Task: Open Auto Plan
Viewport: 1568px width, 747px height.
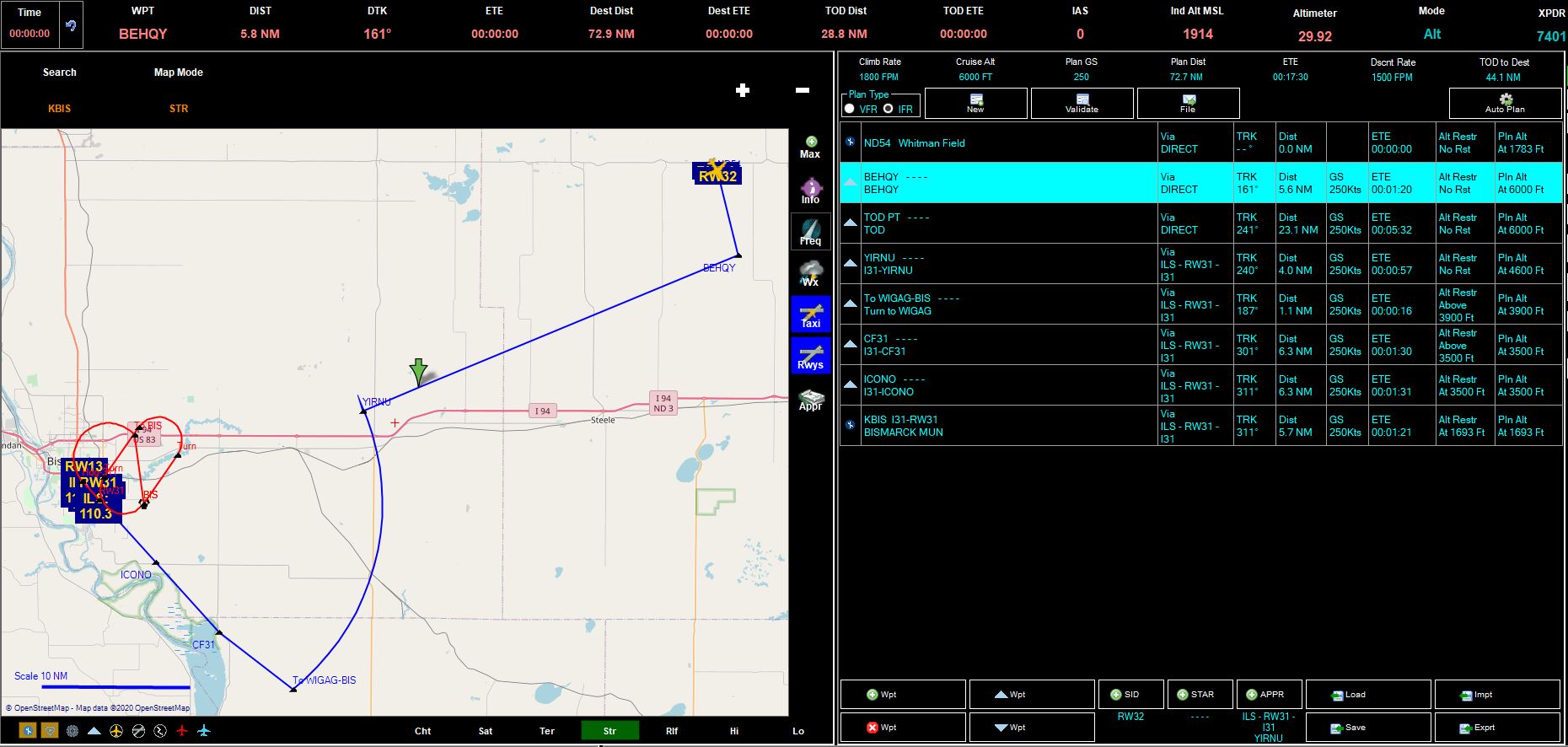Action: (x=1506, y=104)
